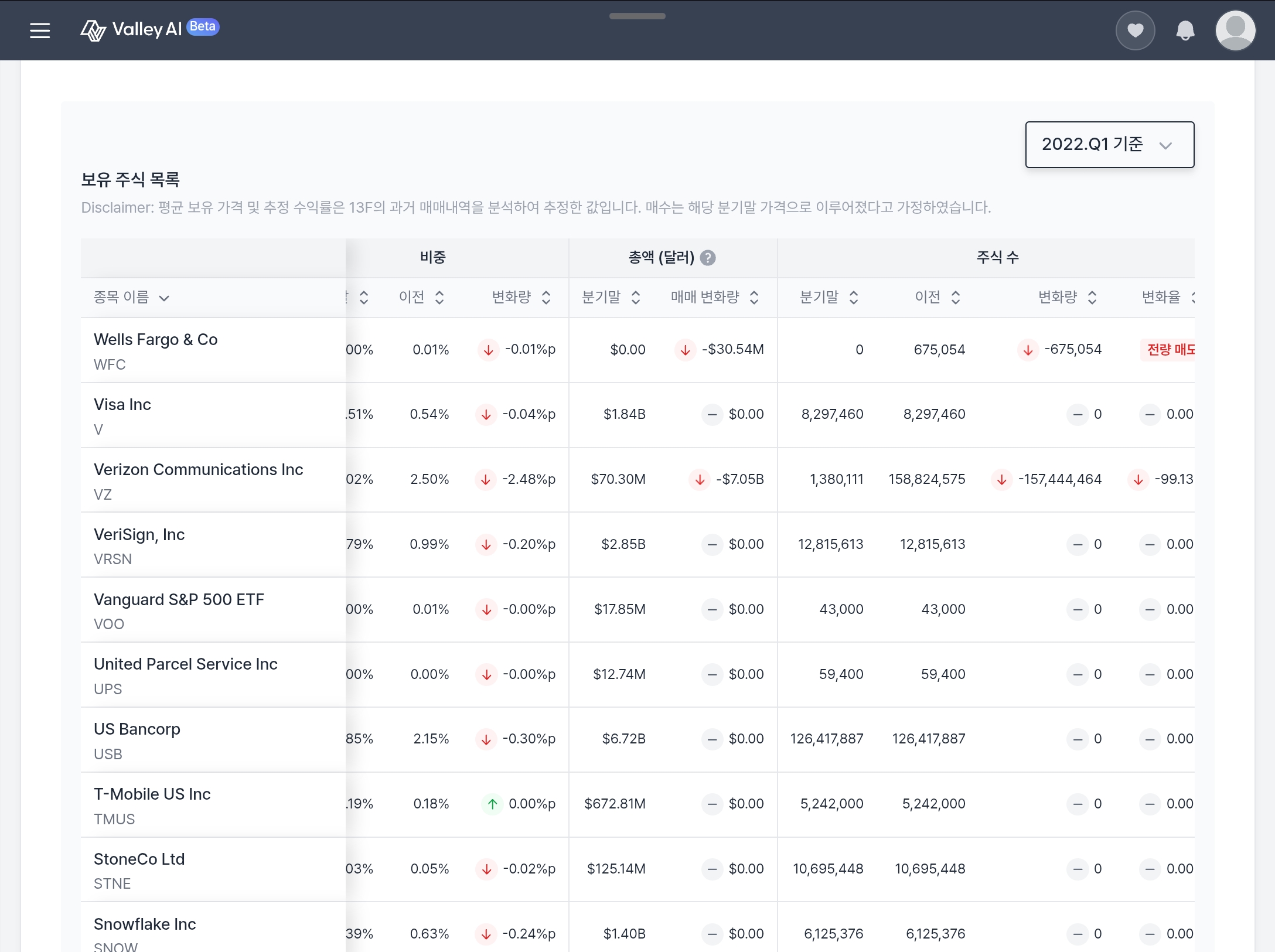
Task: Open notifications bell
Action: coord(1185,30)
